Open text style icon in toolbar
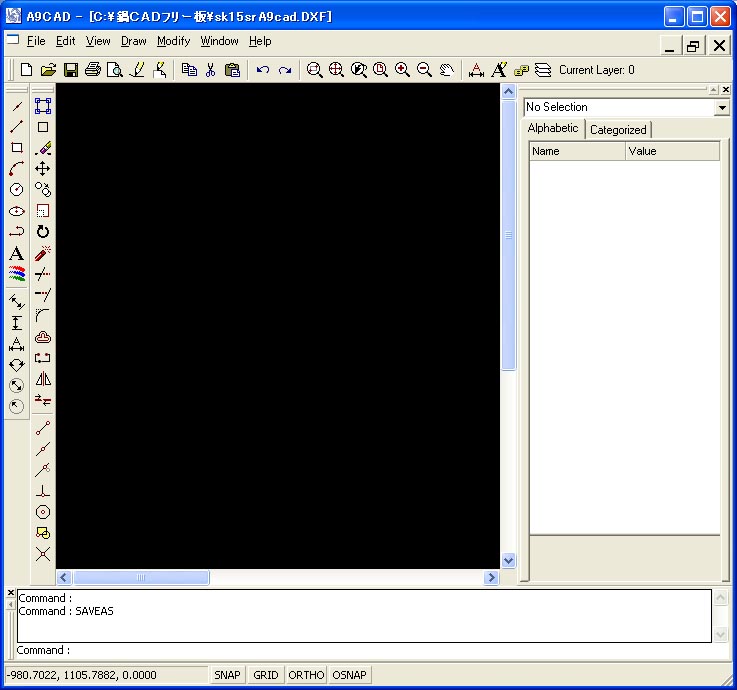 pos(499,70)
